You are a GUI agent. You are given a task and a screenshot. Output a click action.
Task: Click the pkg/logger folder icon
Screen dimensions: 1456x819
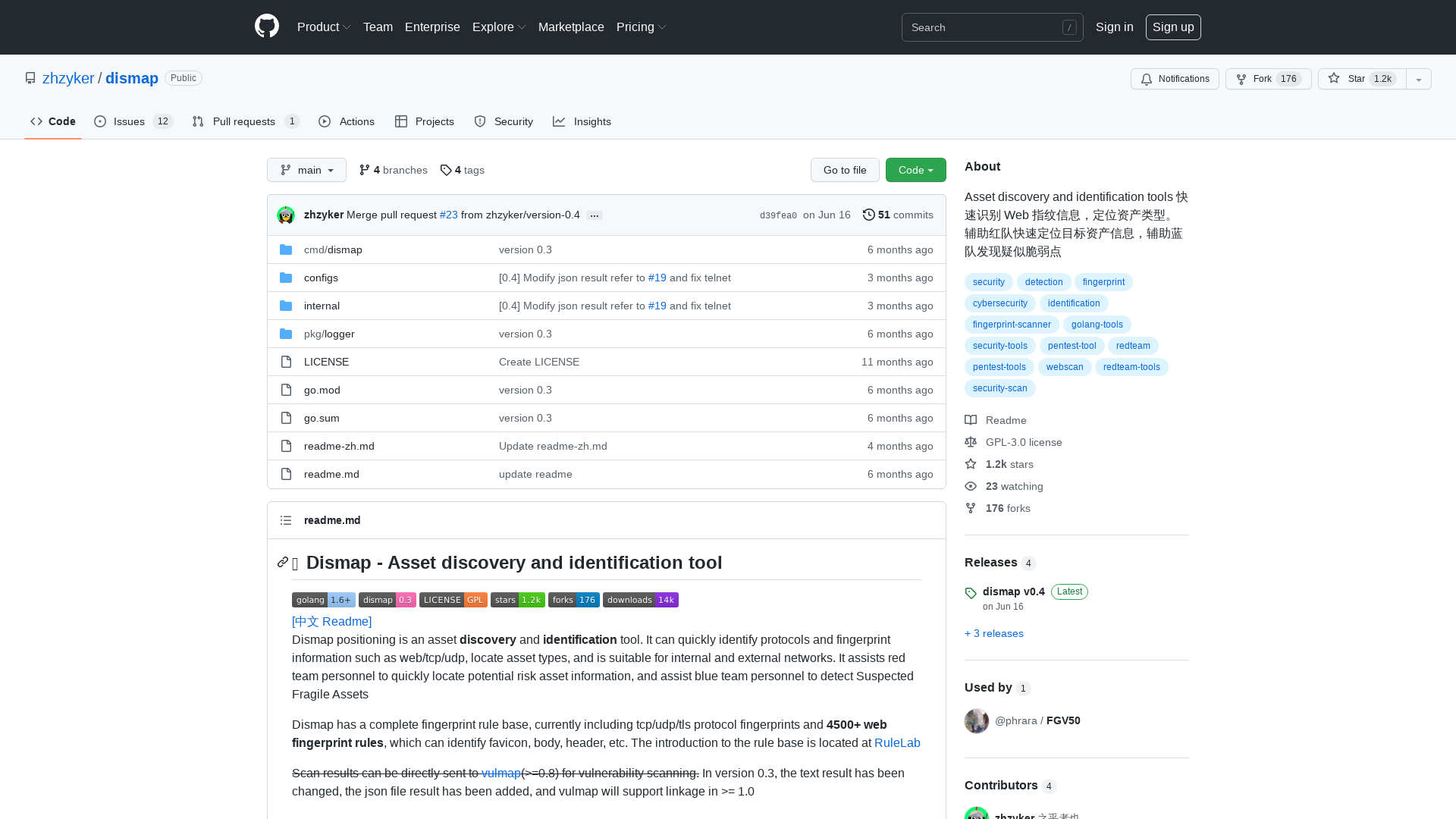tap(286, 334)
